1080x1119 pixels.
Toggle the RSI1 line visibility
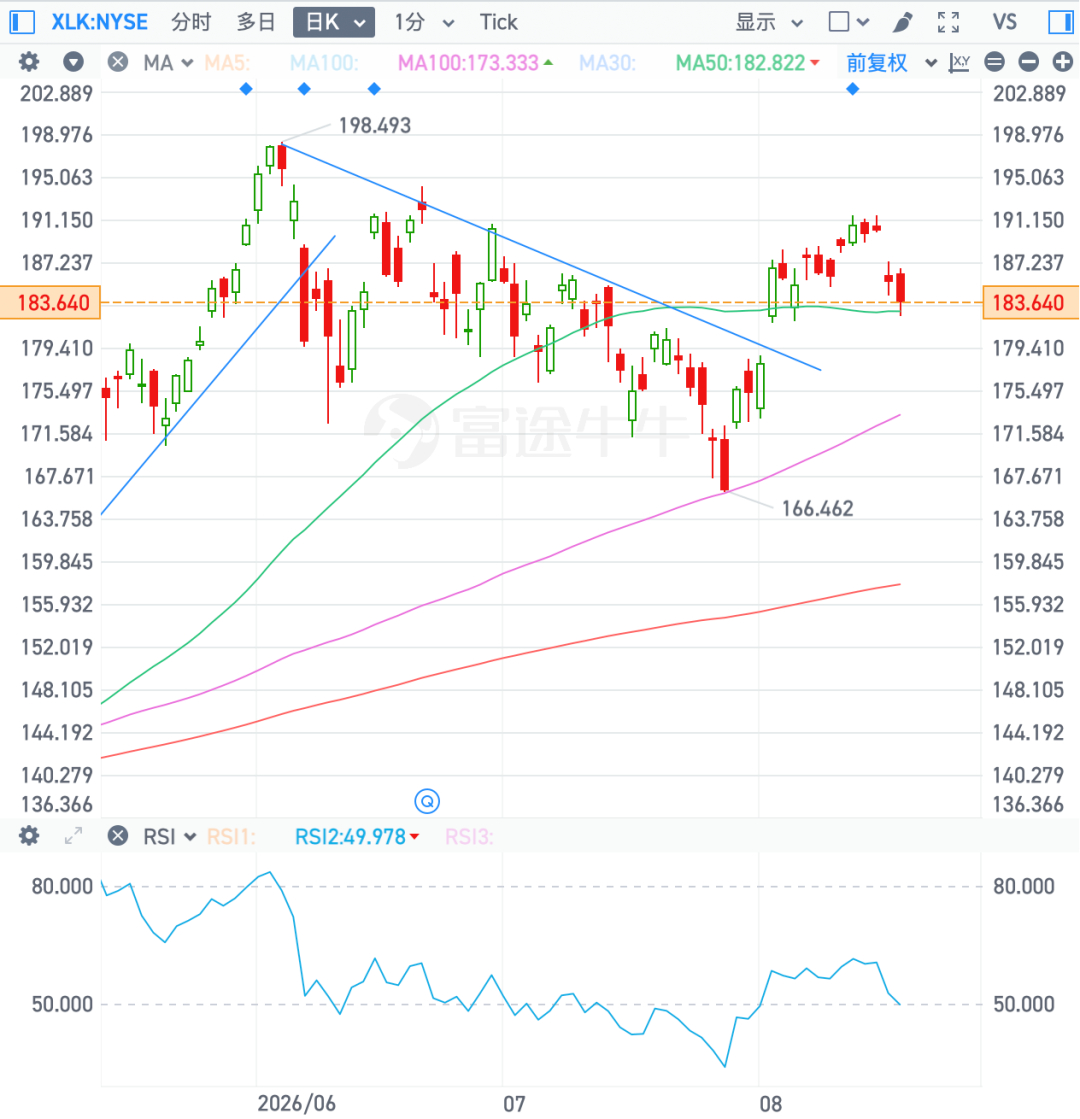pos(231,836)
